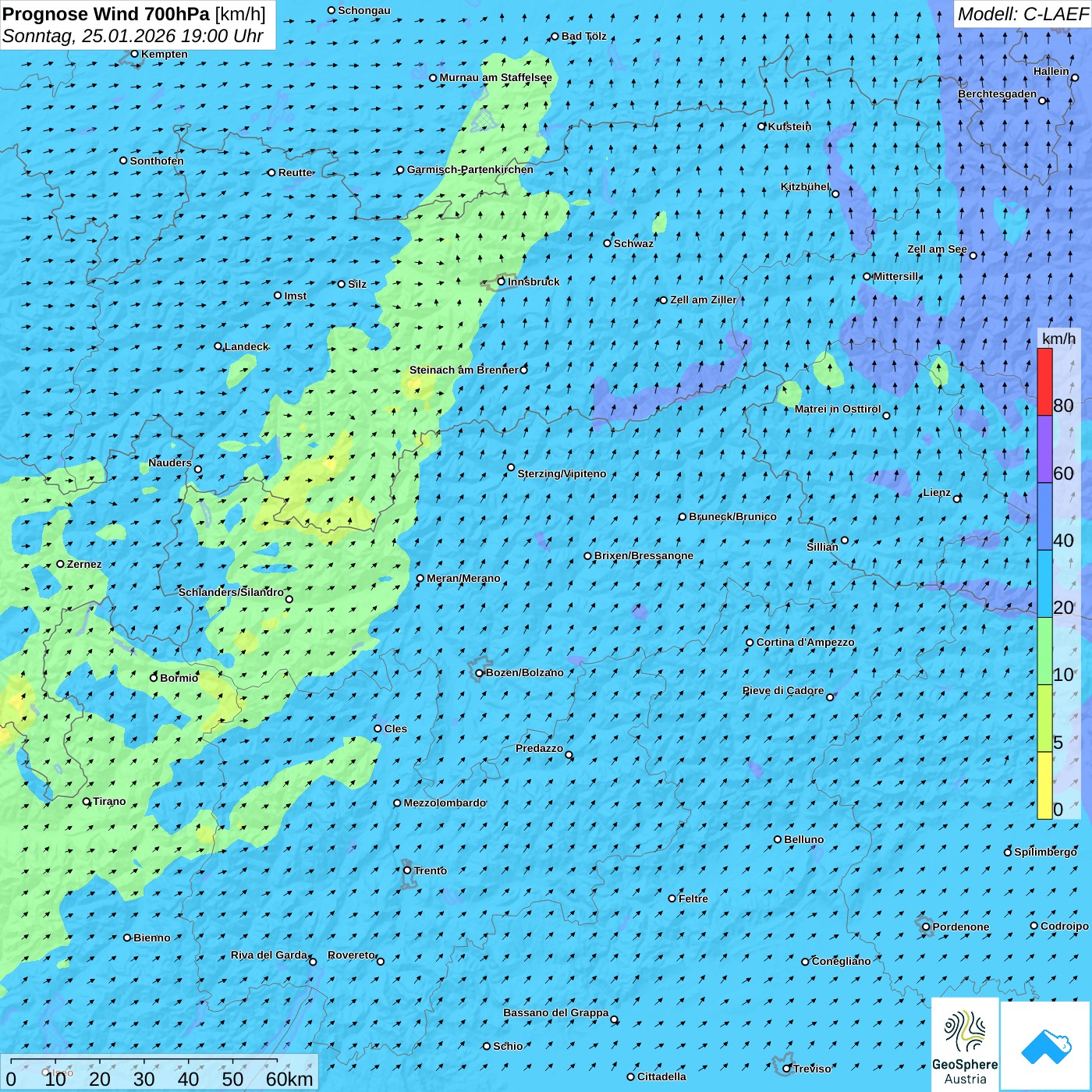
Task: Click the Predazzo city label
Action: coord(539,748)
